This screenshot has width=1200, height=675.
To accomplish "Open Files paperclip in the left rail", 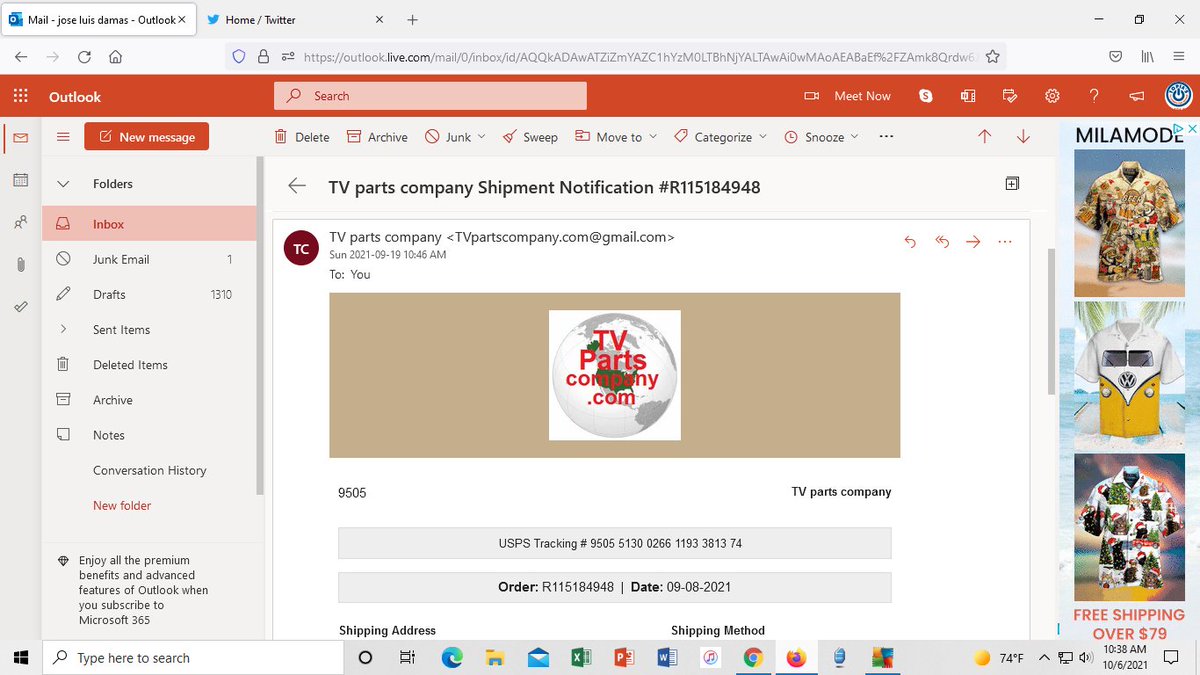I will click(x=20, y=265).
